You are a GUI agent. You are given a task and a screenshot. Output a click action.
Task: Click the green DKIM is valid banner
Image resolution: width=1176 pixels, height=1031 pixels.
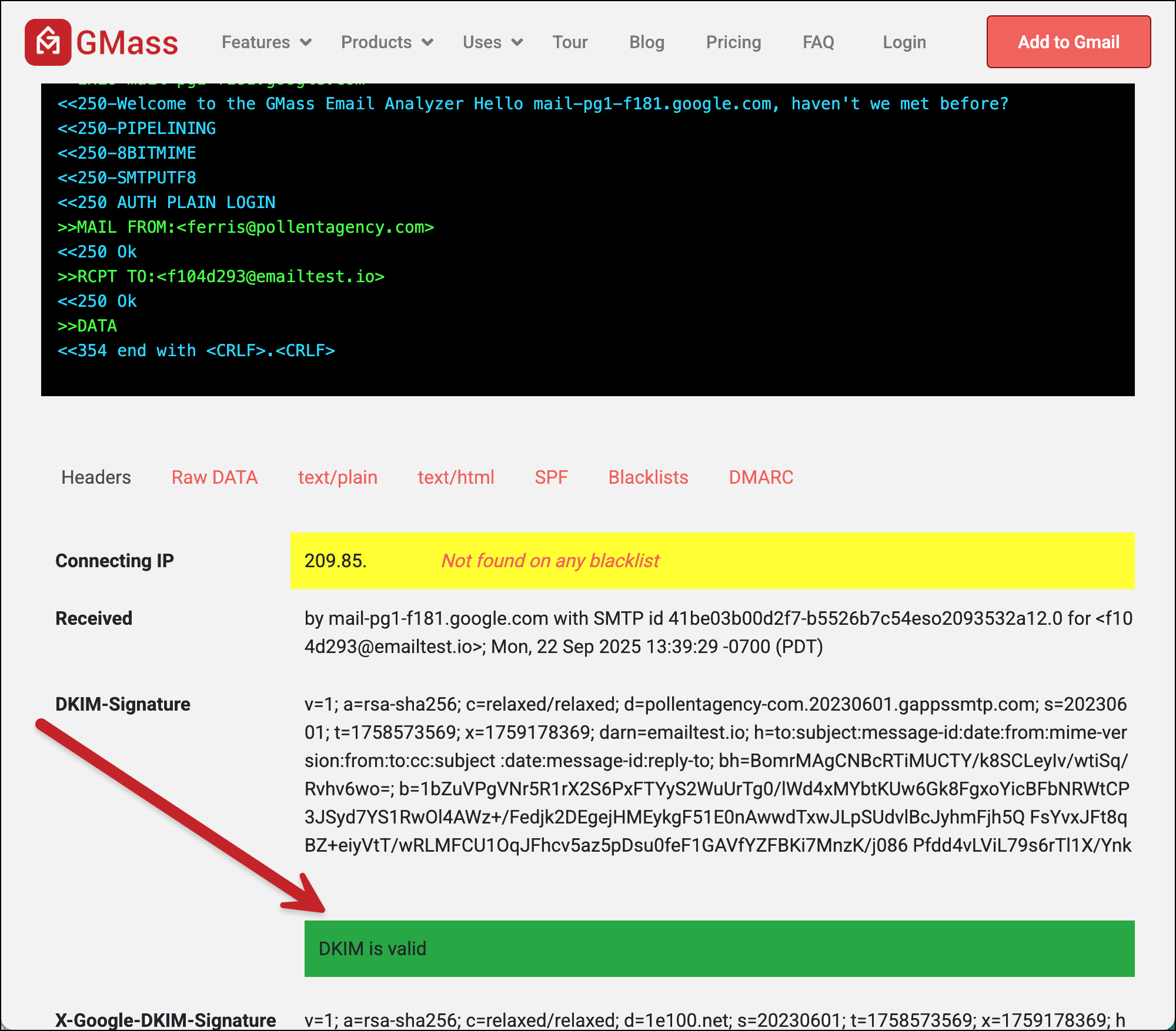point(717,949)
